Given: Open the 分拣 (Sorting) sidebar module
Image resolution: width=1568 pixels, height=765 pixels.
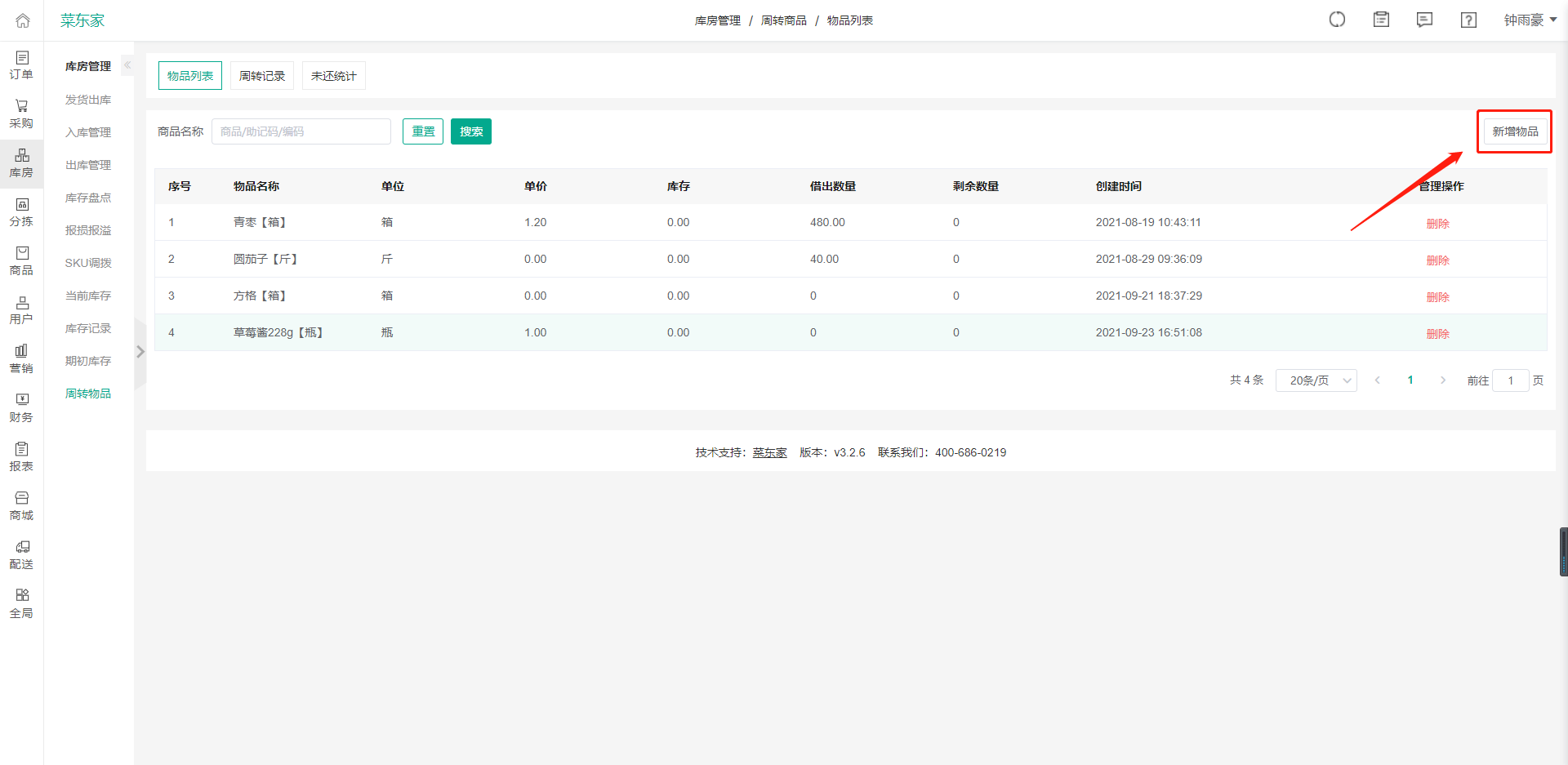Looking at the screenshot, I should [21, 212].
